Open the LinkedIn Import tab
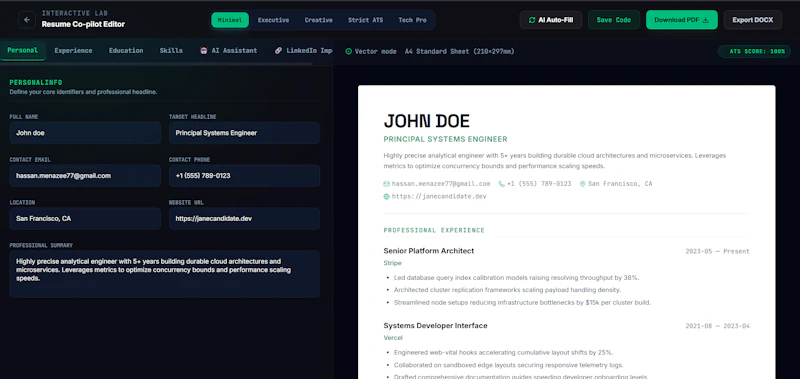Viewport: 800px width, 379px height. point(304,50)
